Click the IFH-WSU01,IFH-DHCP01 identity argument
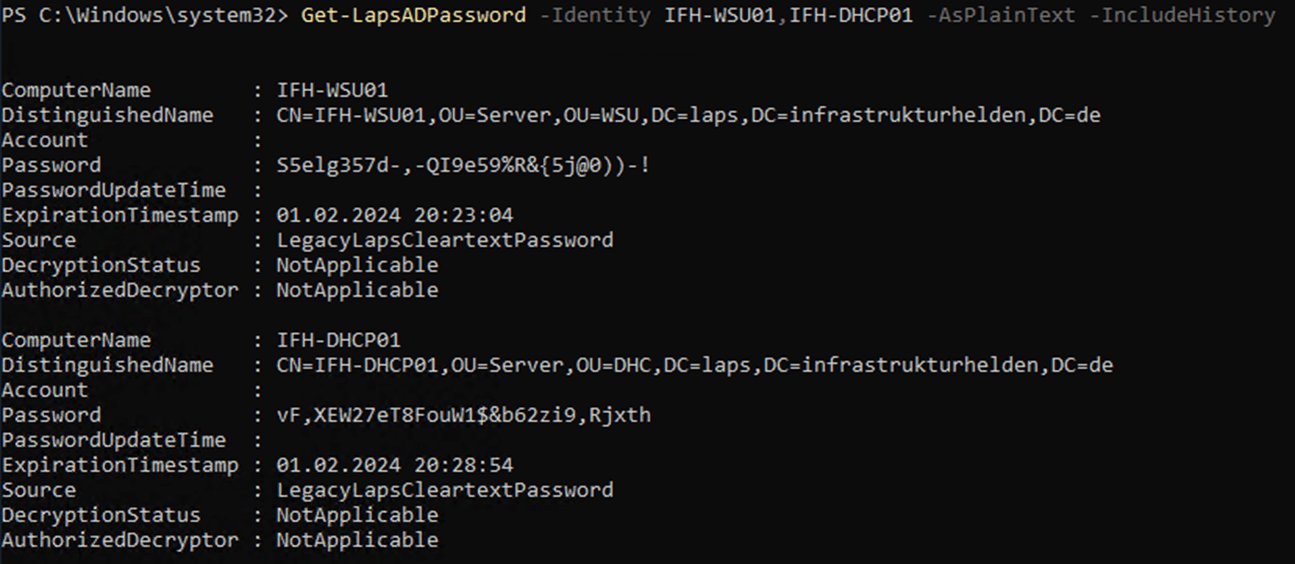Image resolution: width=1295 pixels, height=564 pixels. pos(788,15)
